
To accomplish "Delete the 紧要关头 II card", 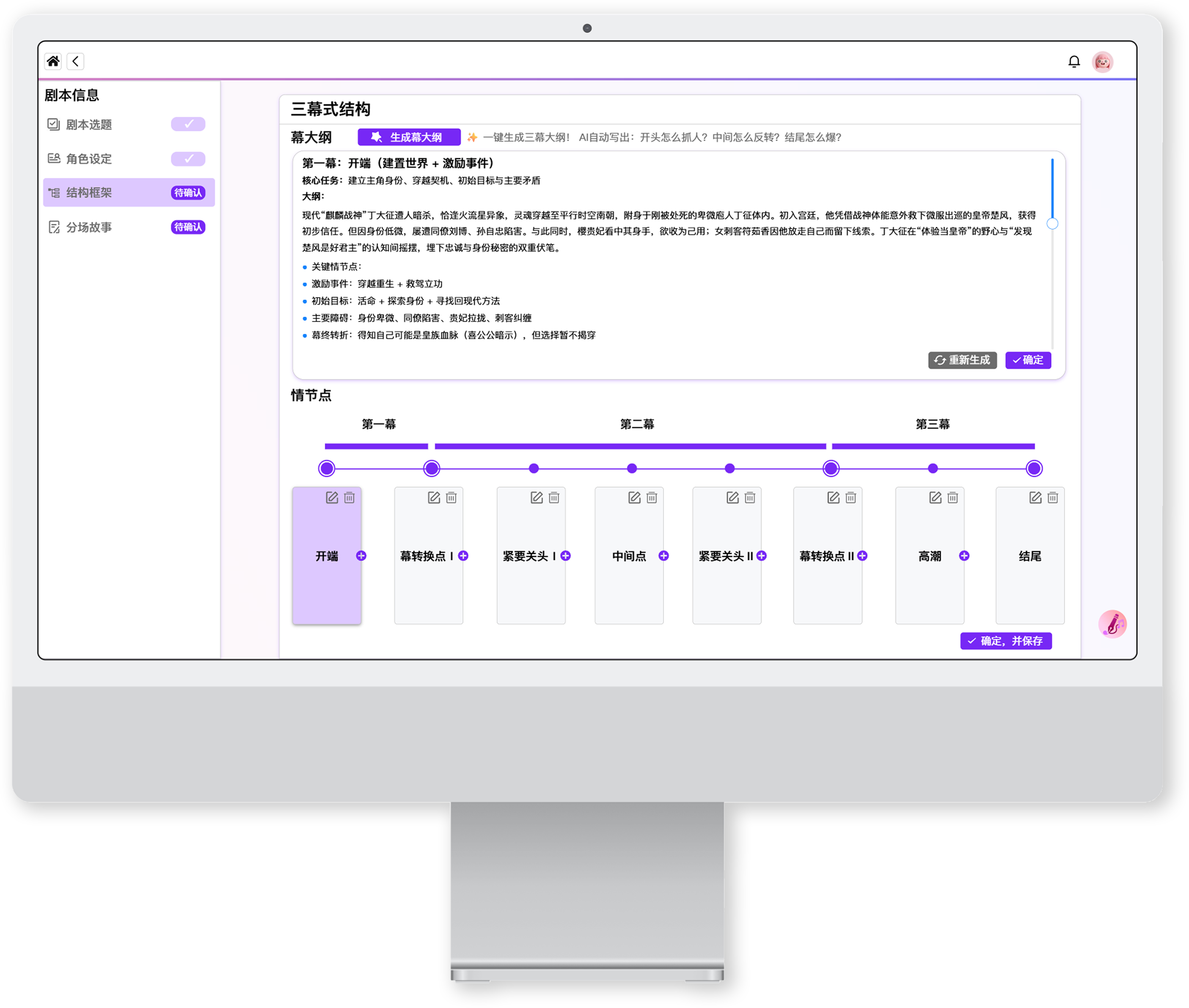I will click(x=750, y=498).
